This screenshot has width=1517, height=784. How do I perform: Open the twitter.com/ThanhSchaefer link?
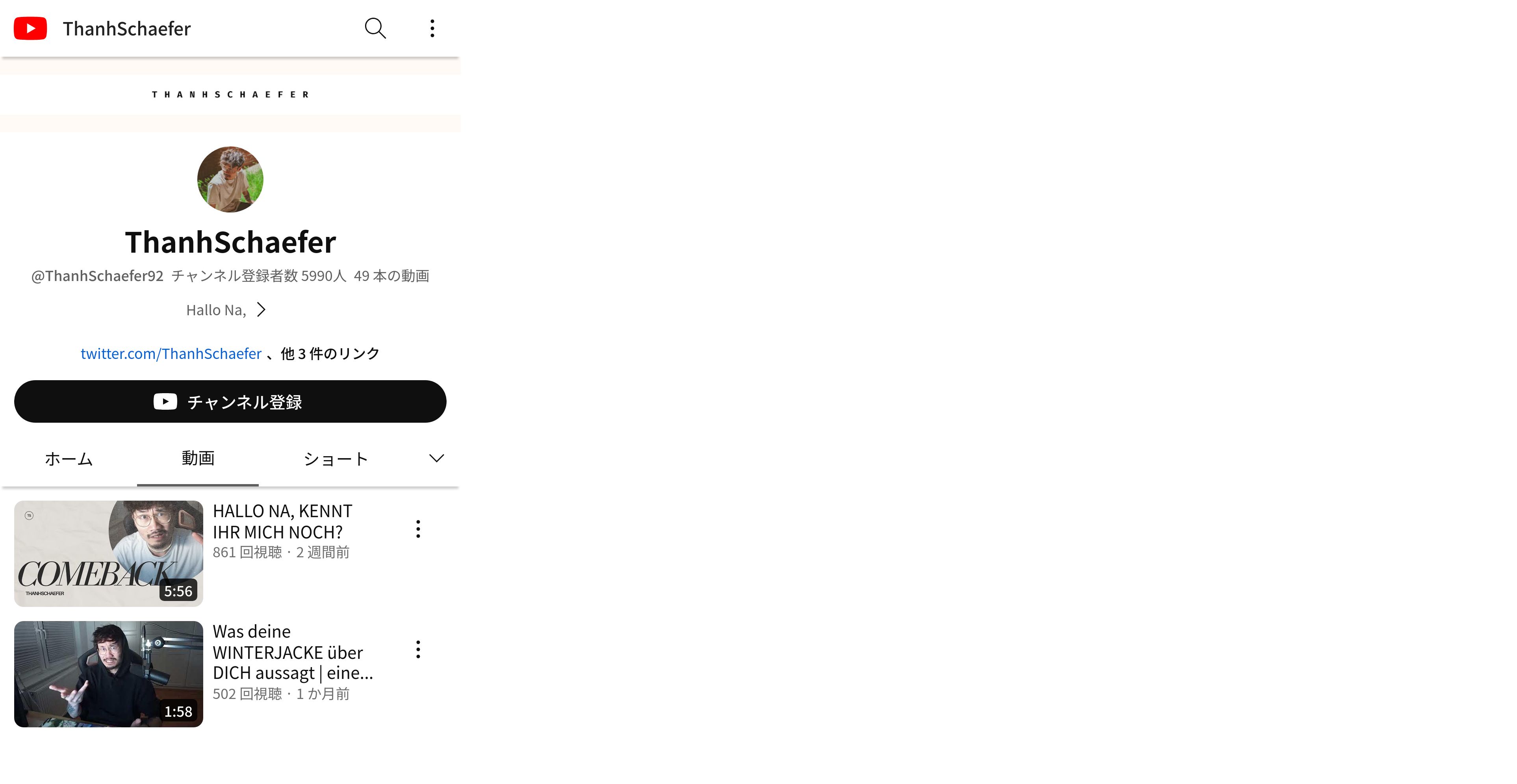pos(171,353)
